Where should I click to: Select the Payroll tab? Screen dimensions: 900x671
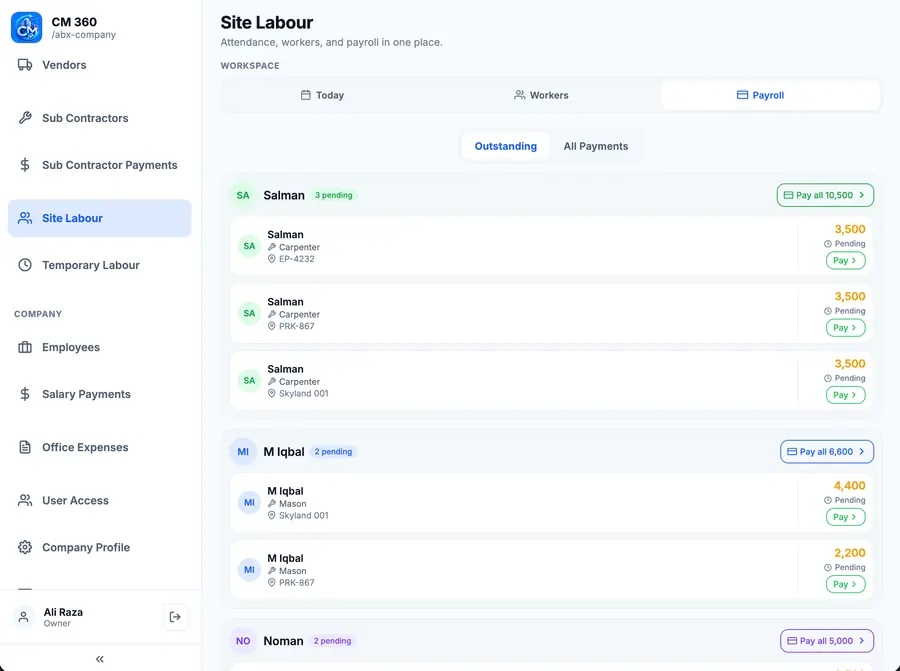(770, 95)
